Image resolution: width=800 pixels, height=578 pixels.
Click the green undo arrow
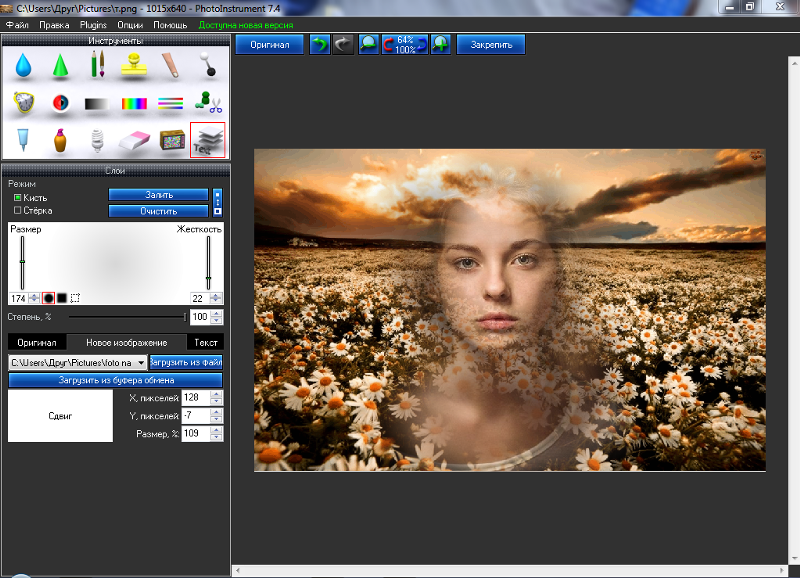point(320,45)
